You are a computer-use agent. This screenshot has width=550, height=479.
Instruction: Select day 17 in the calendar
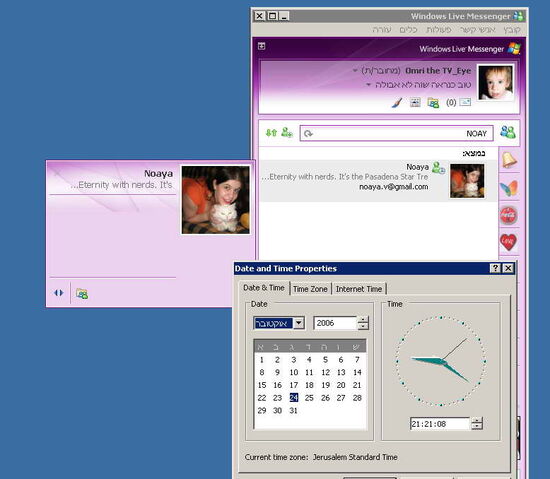pos(294,385)
